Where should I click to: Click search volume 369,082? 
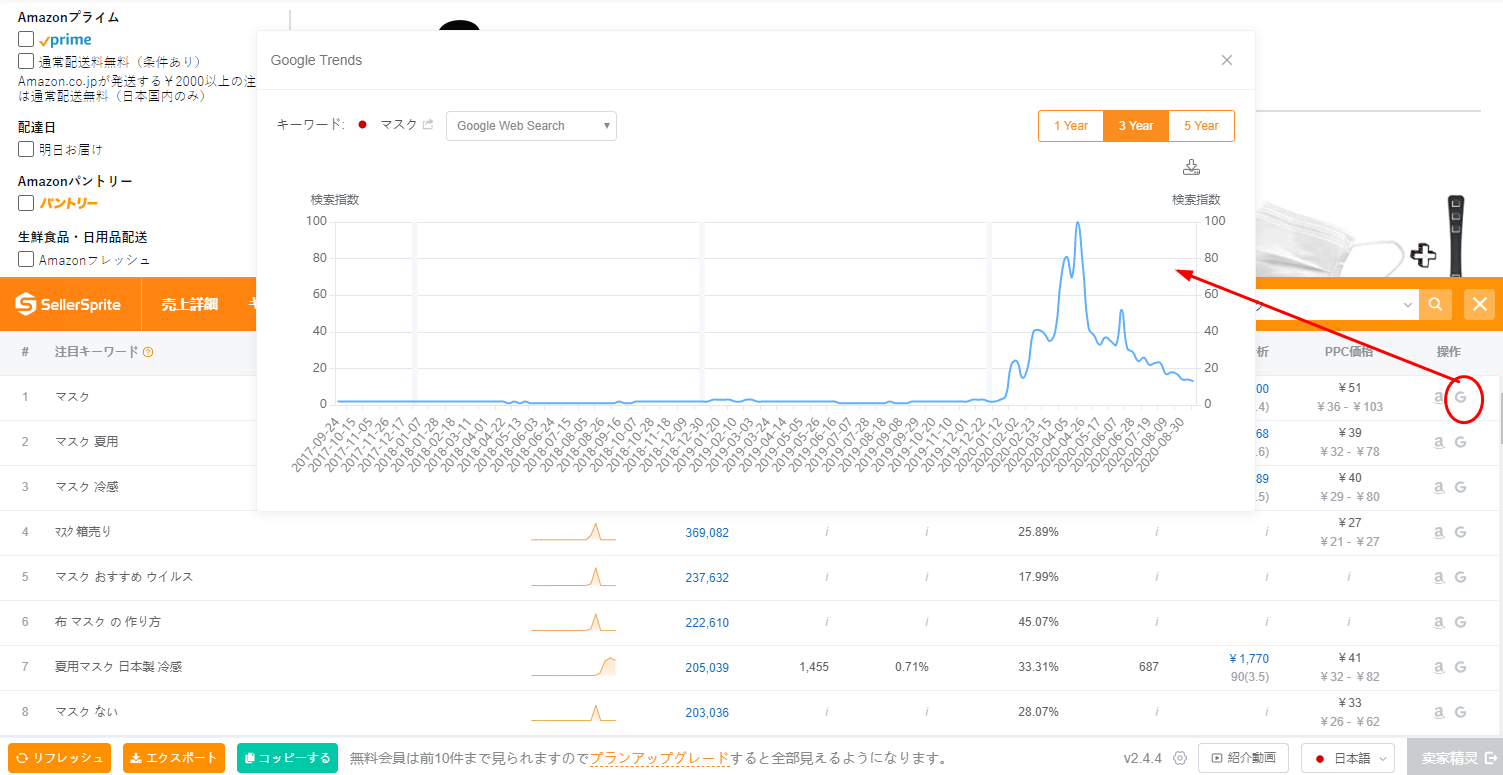pos(707,533)
